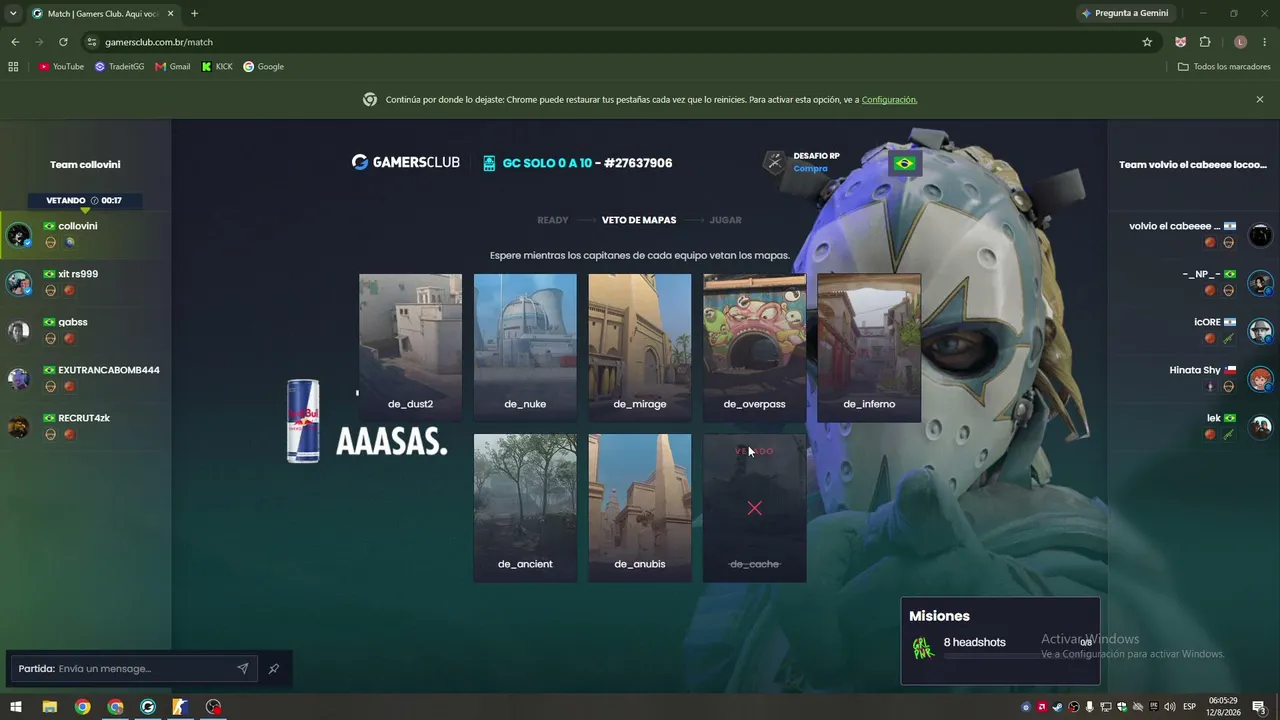The width and height of the screenshot is (1280, 720).
Task: Veto the de_dust2 map card
Action: coord(410,348)
